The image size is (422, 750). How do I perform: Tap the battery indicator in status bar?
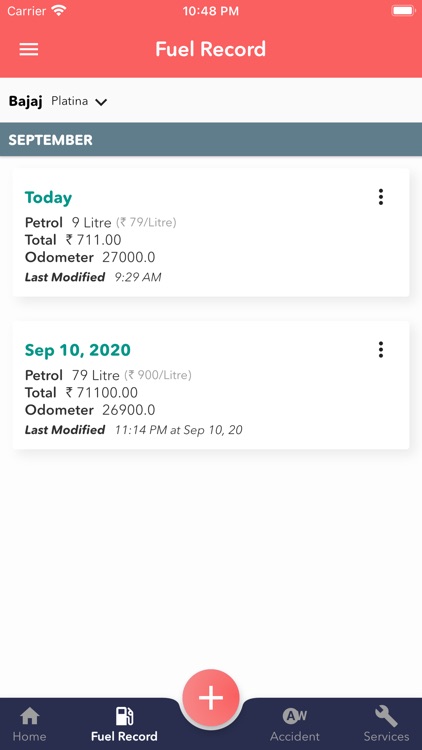tap(403, 11)
